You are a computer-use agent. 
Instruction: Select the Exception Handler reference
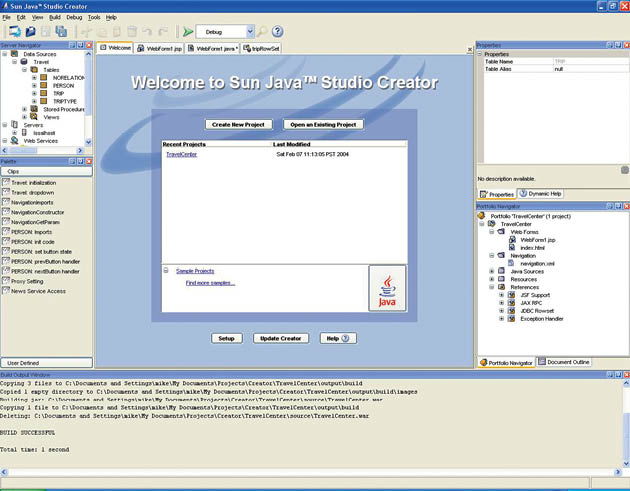542,319
